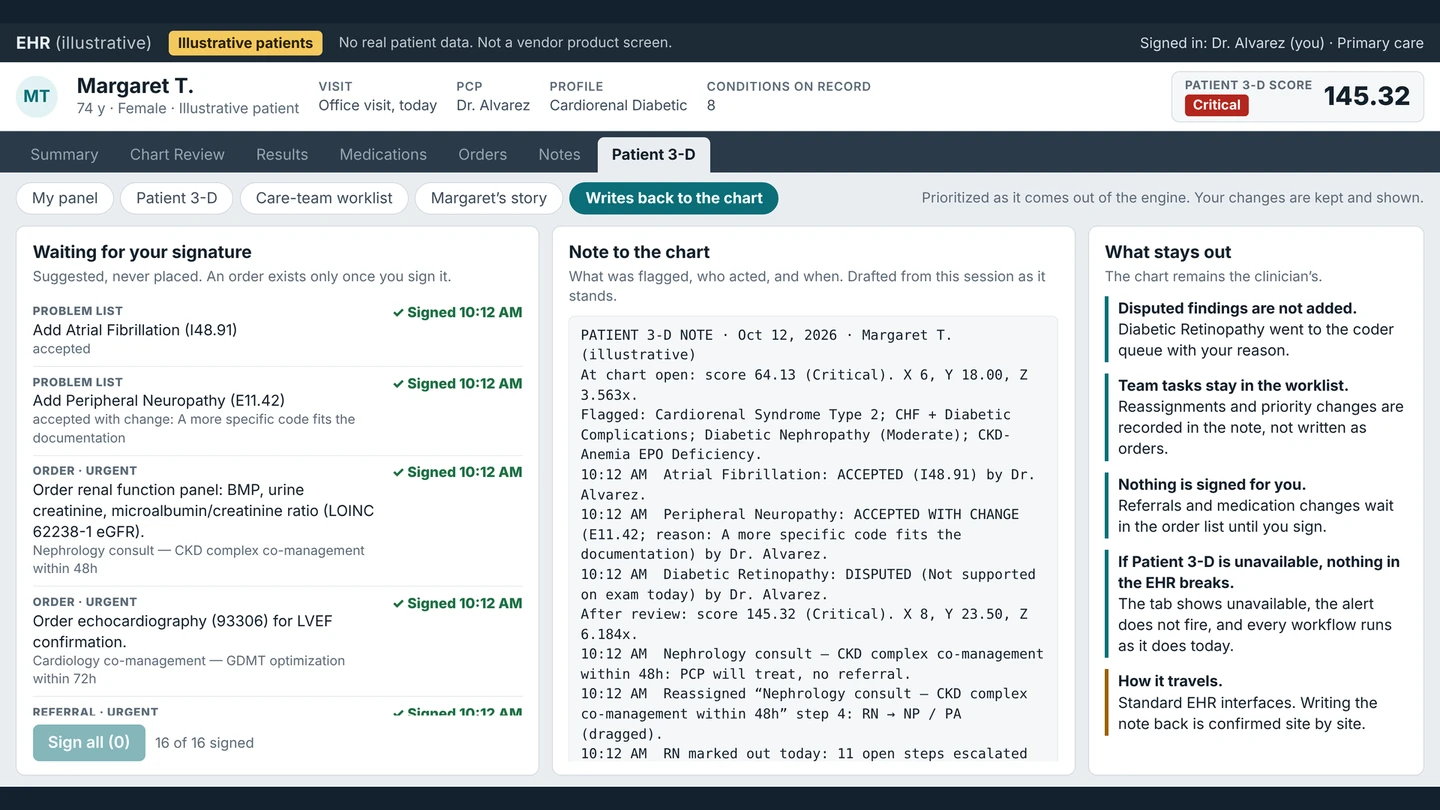Switch to the Chart Review tab

pos(177,154)
